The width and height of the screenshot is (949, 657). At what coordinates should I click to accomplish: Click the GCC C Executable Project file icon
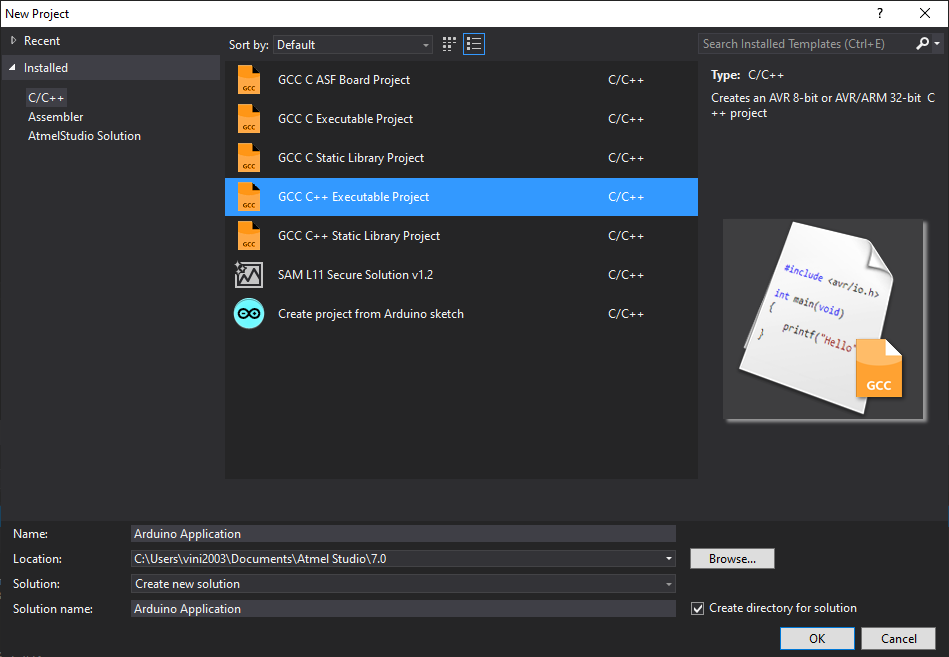pos(249,119)
